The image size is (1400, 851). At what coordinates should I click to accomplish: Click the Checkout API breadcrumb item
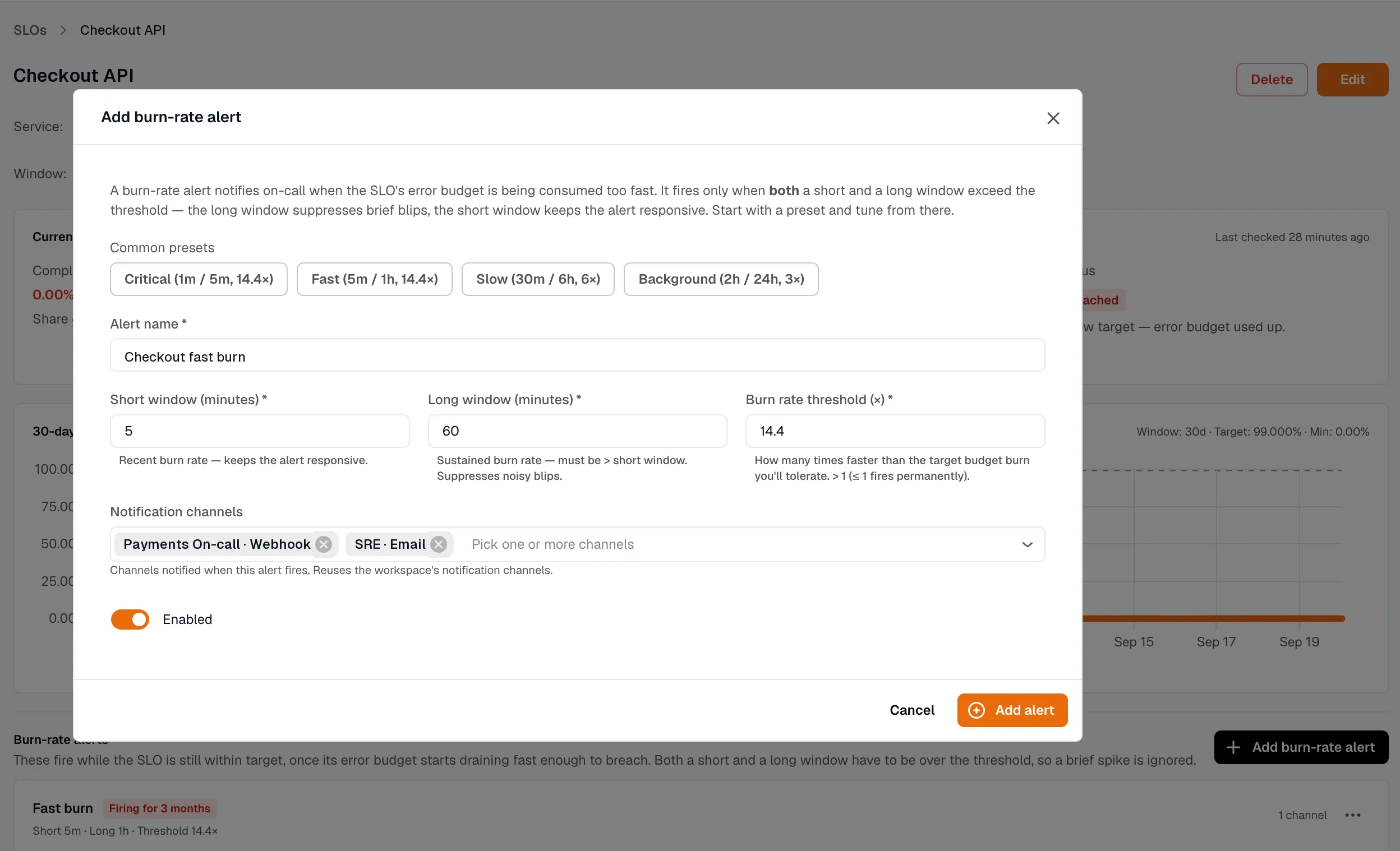point(123,30)
